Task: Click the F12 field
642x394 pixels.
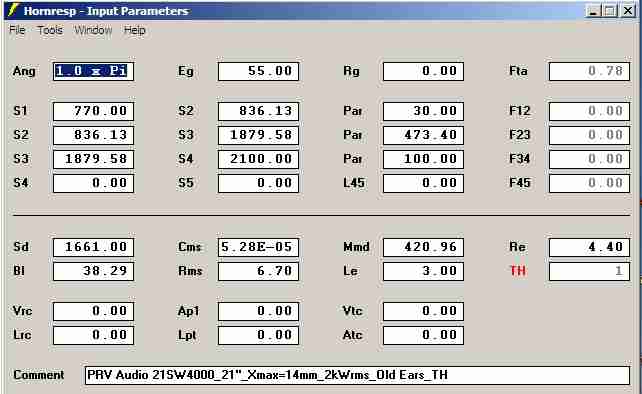Action: point(589,111)
